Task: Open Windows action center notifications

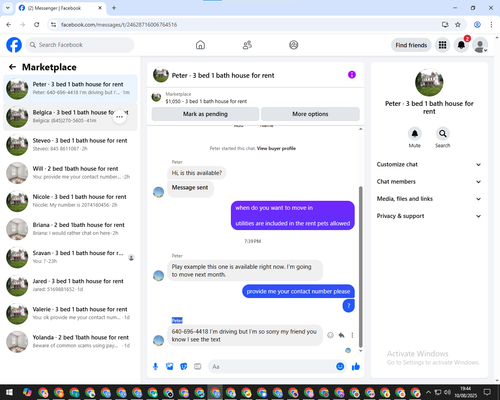Action: point(487,392)
